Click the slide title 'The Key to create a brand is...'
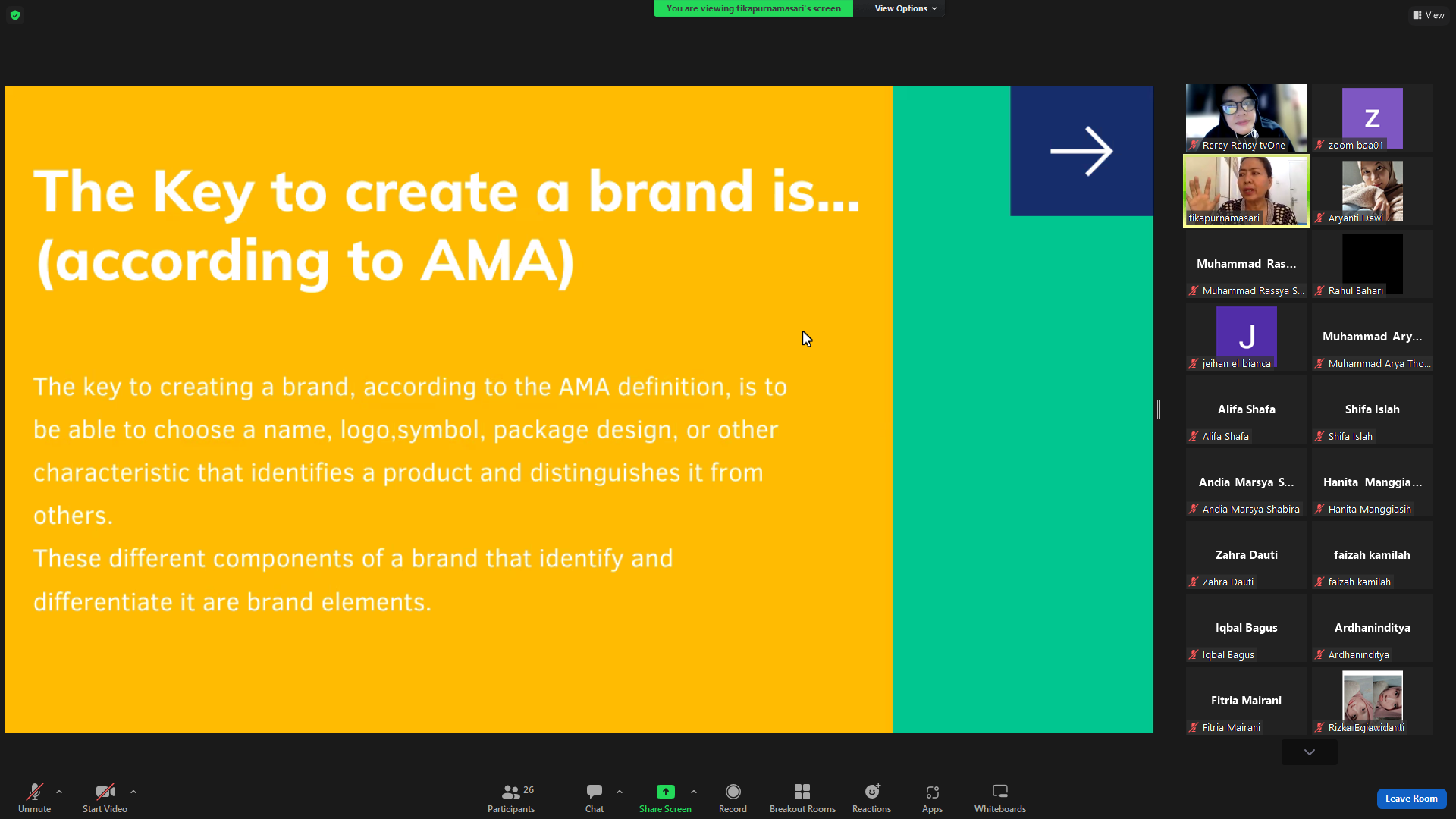This screenshot has width=1456, height=819. tap(447, 191)
